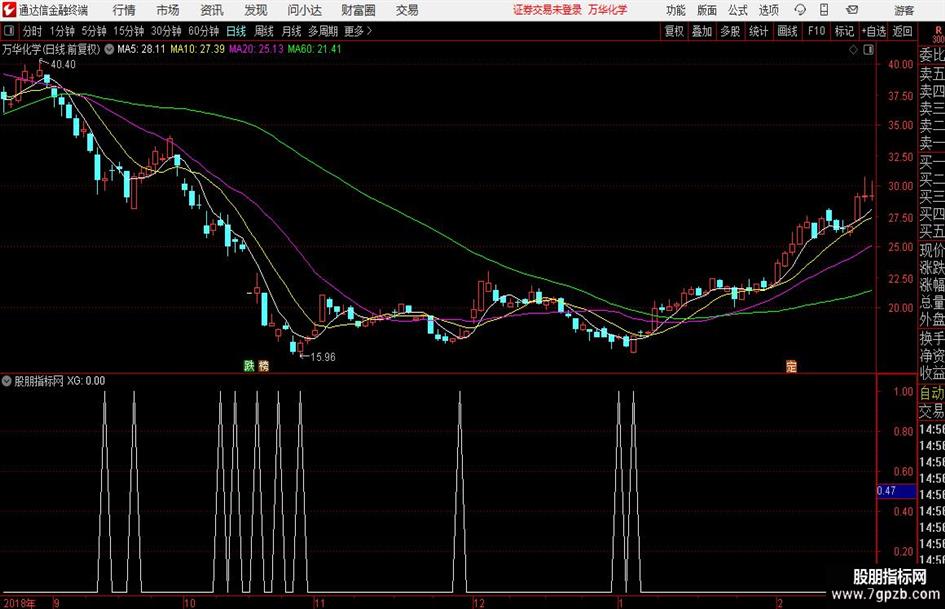Click the red R 300 badge
Image resolution: width=945 pixels, height=609 pixels.
click(938, 34)
